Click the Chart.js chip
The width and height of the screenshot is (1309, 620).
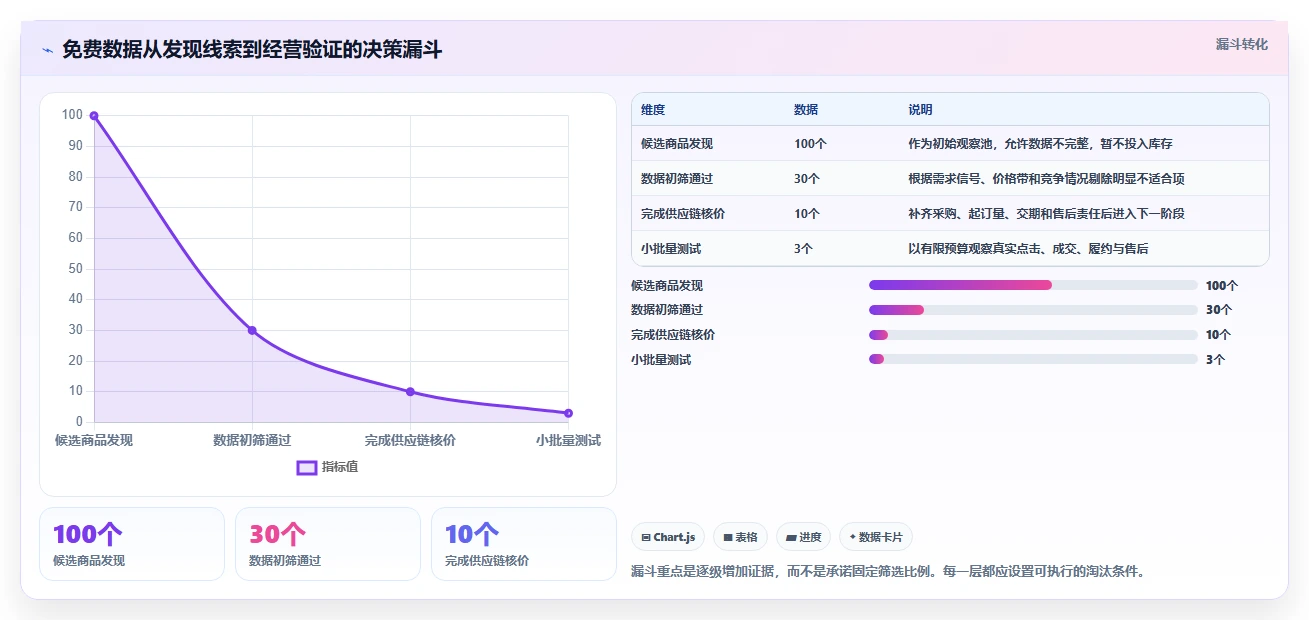668,537
